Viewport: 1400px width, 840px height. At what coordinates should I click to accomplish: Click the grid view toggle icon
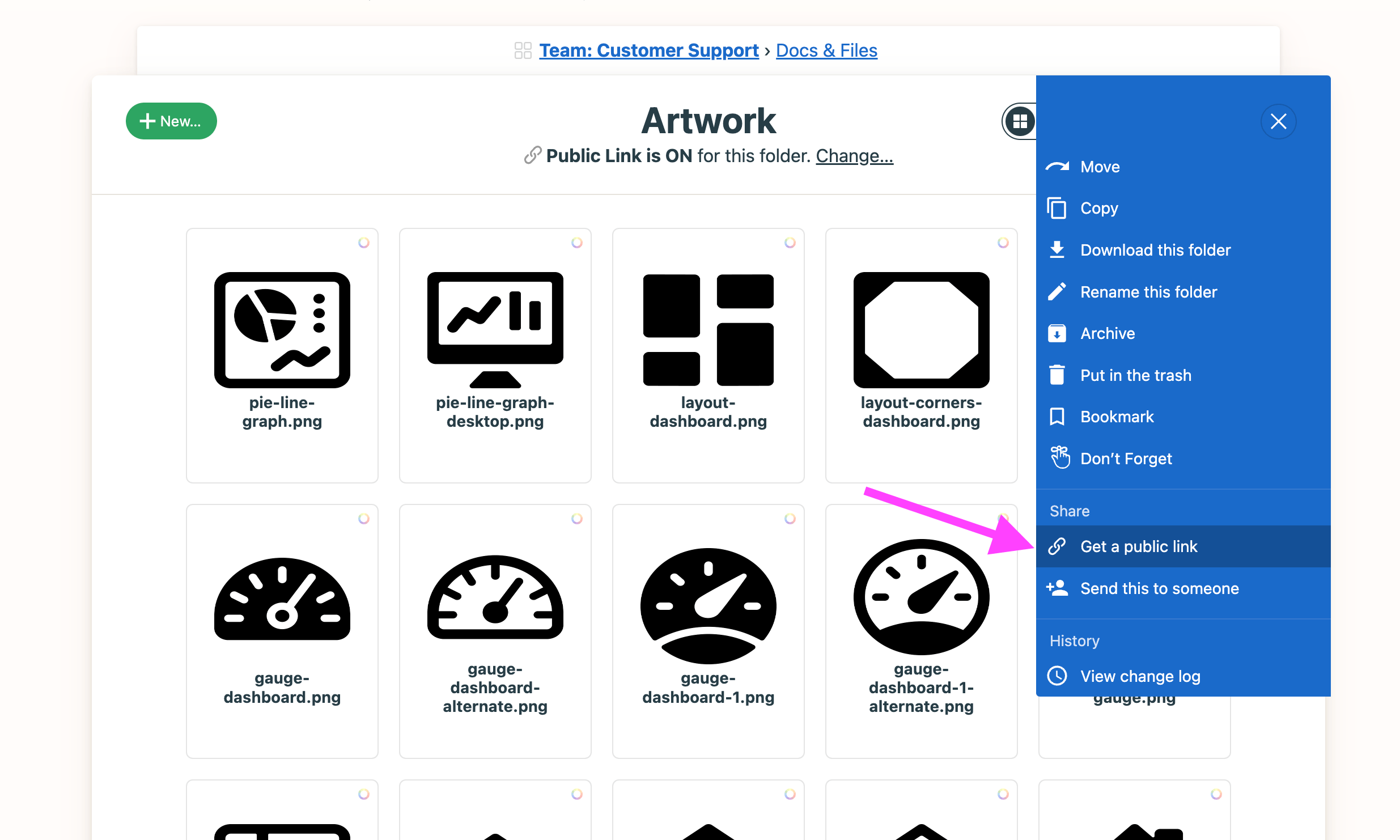tap(1020, 120)
